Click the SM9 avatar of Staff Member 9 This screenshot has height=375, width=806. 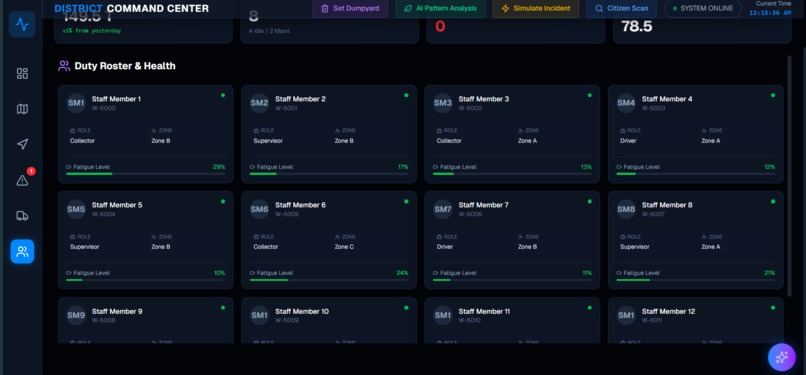click(x=76, y=315)
